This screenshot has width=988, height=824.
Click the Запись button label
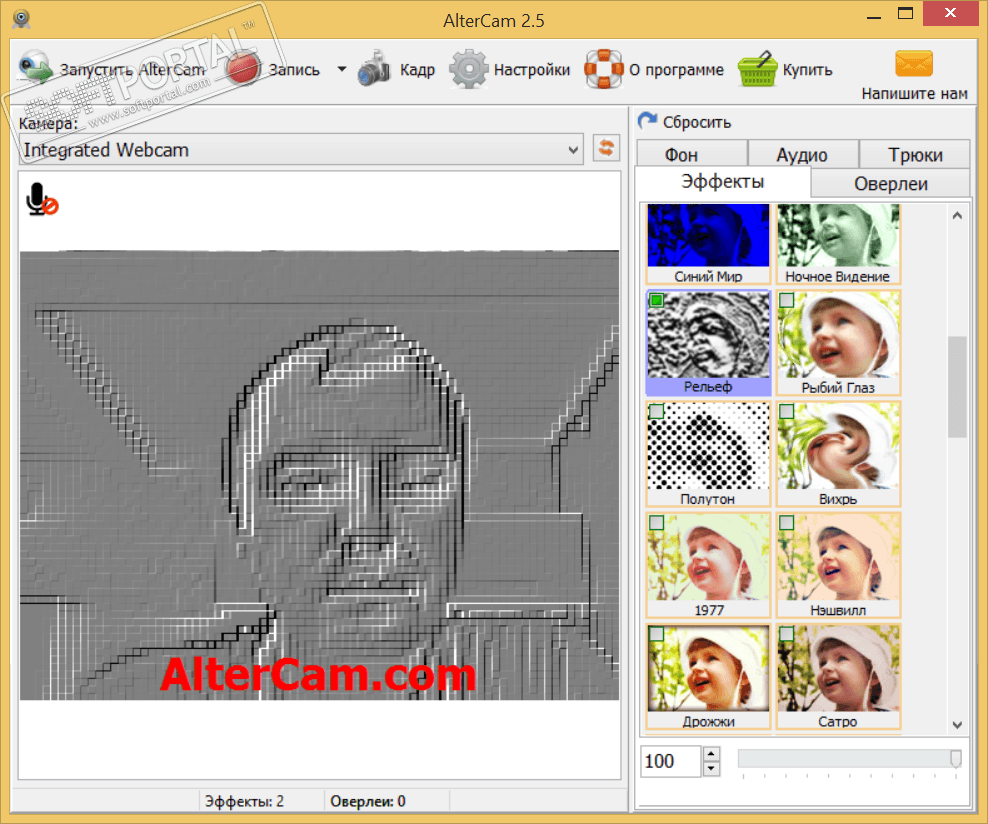click(x=294, y=69)
